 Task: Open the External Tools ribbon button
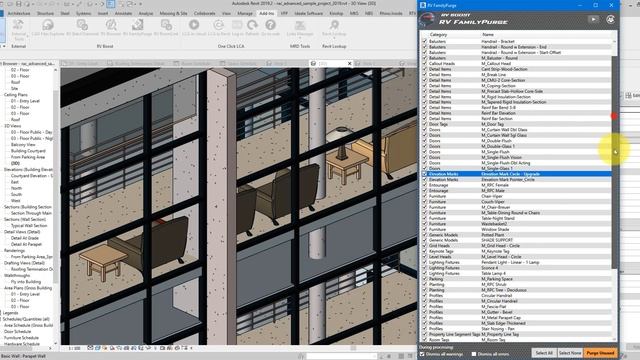18,29
